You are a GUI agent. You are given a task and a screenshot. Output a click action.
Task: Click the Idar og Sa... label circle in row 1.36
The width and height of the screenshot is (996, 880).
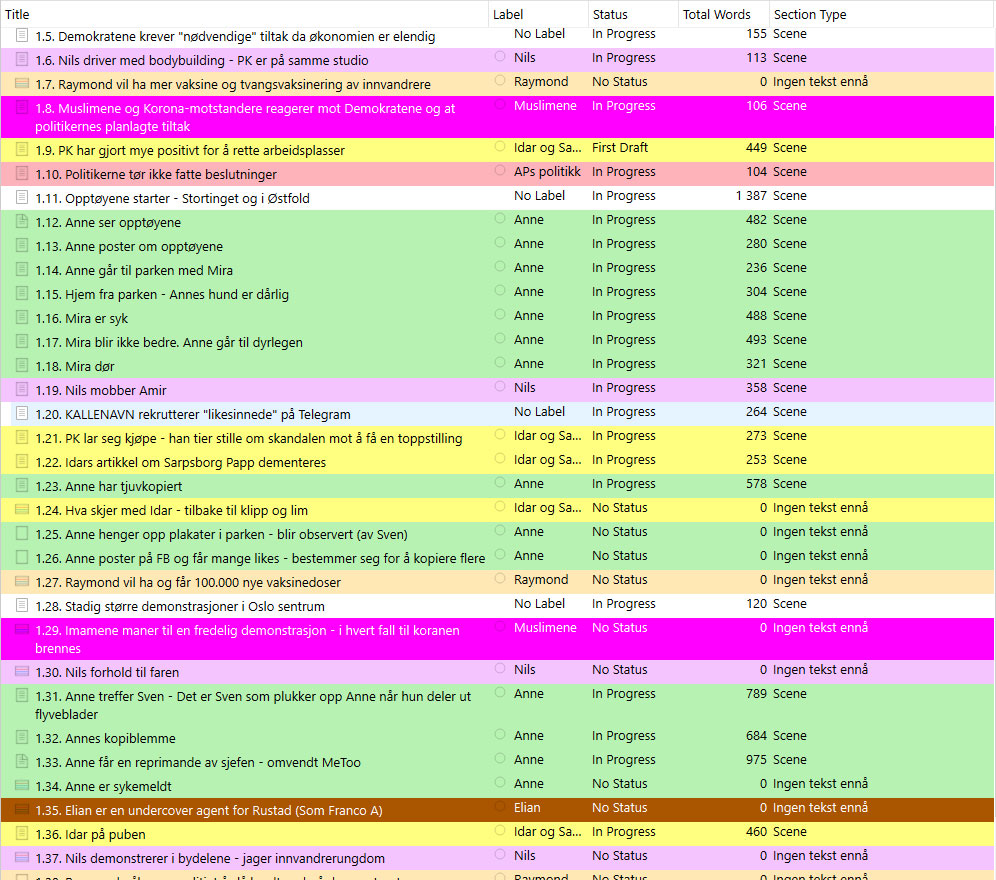coord(500,830)
